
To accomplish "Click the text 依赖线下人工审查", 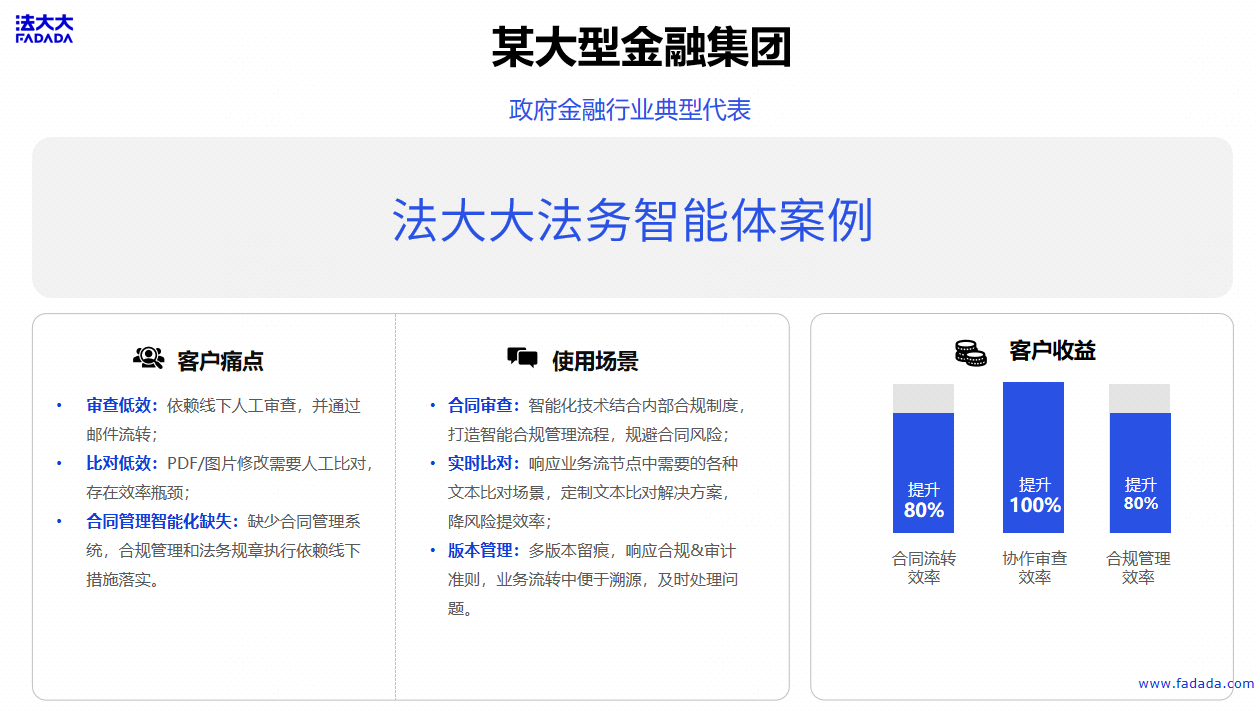I will (x=232, y=406).
